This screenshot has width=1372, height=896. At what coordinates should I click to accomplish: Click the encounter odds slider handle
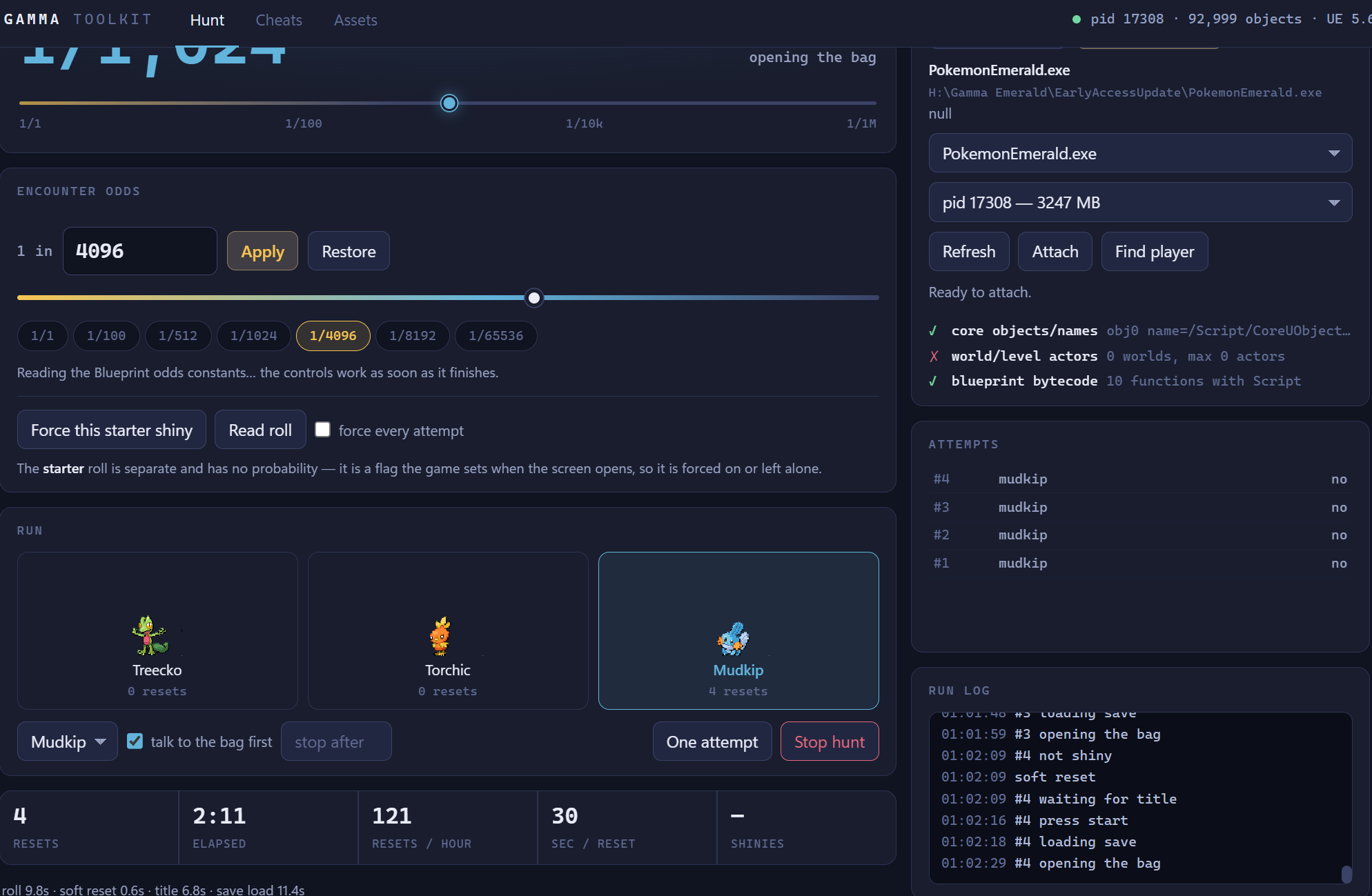533,298
